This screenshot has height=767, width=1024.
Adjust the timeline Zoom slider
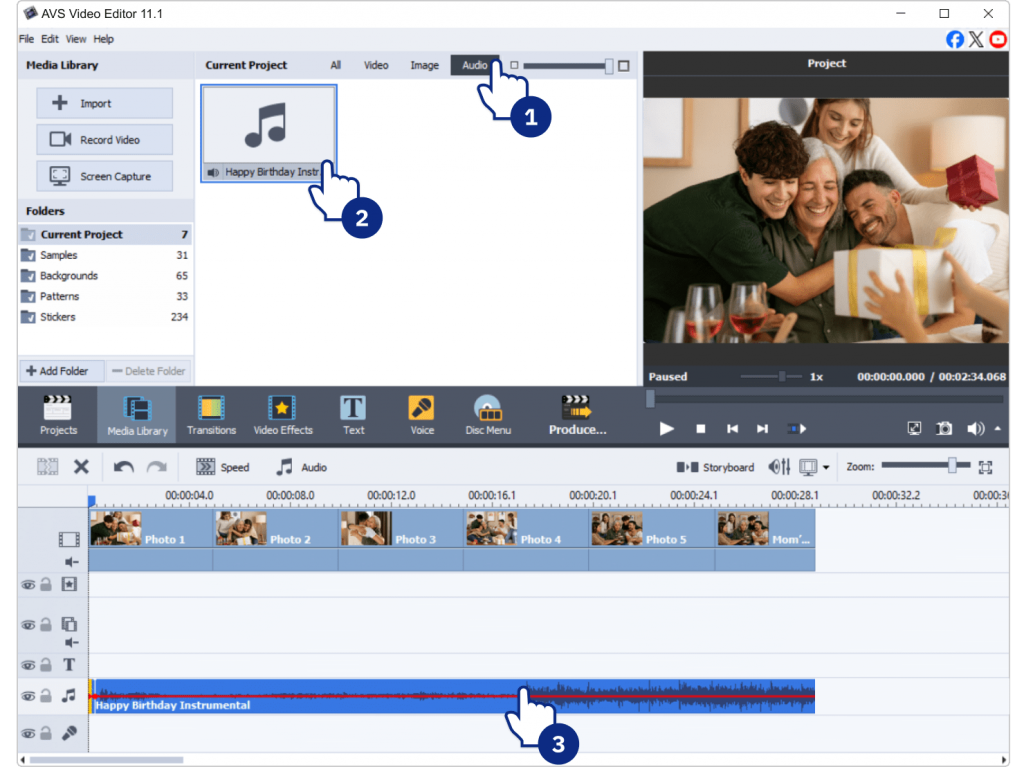point(952,466)
